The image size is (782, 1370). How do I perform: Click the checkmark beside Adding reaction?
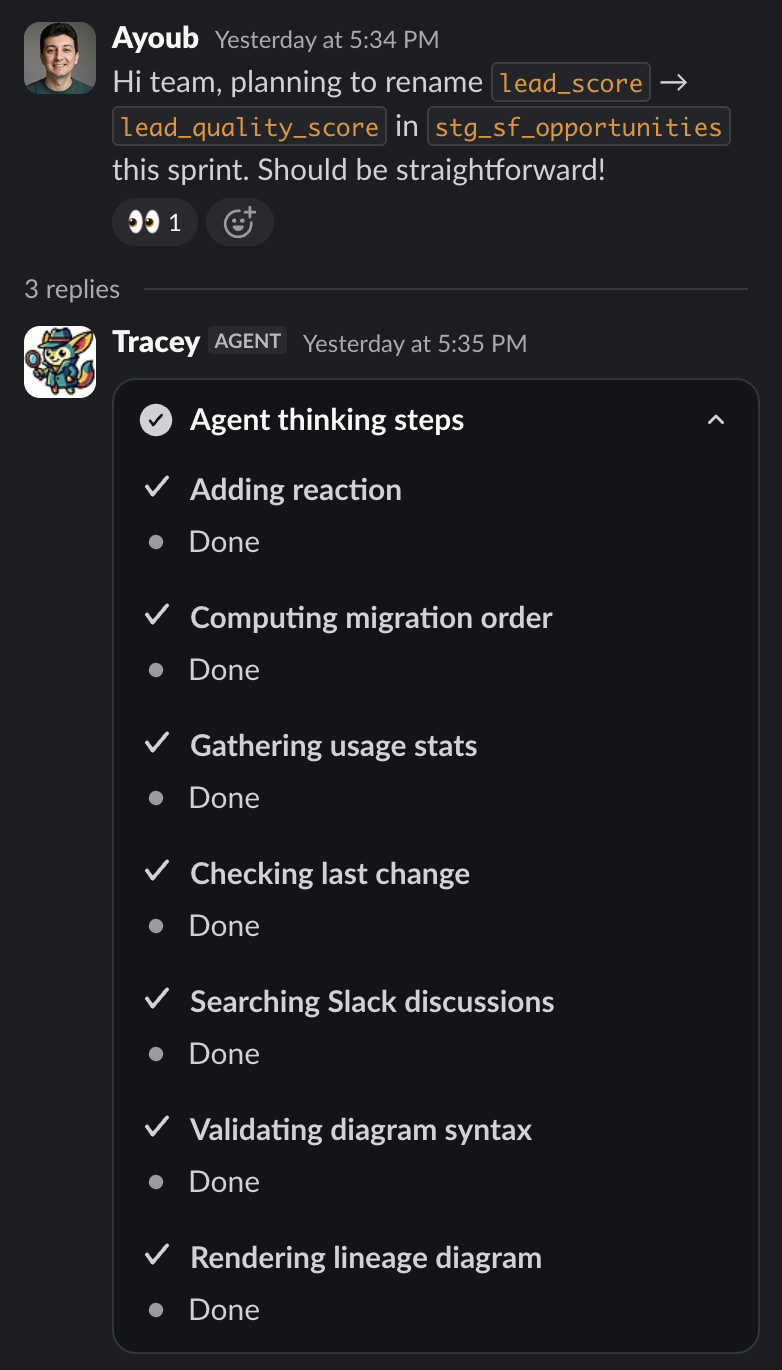point(156,488)
